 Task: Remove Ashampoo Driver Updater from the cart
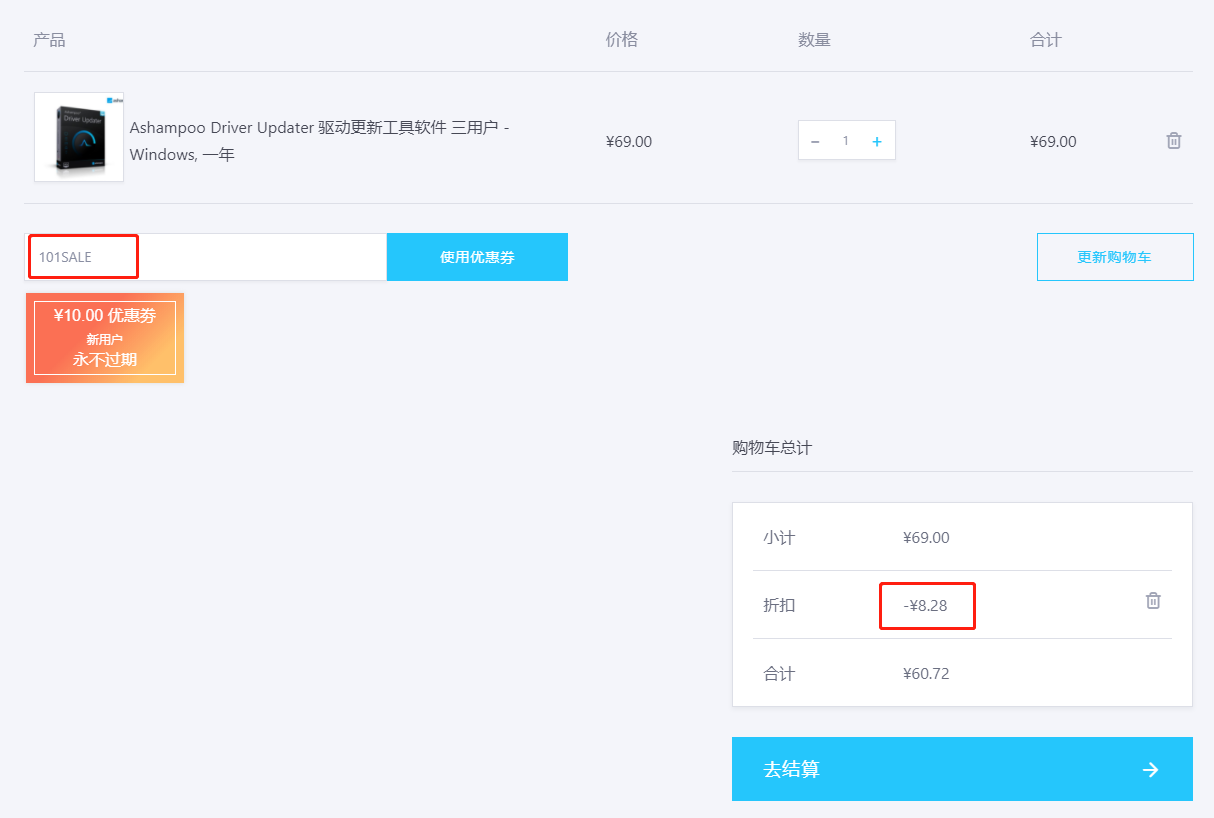coord(1174,141)
